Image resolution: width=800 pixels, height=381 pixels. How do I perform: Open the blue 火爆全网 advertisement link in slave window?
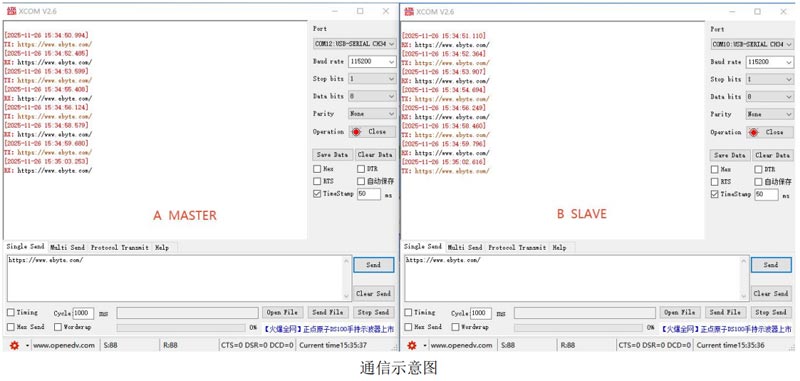pos(727,329)
